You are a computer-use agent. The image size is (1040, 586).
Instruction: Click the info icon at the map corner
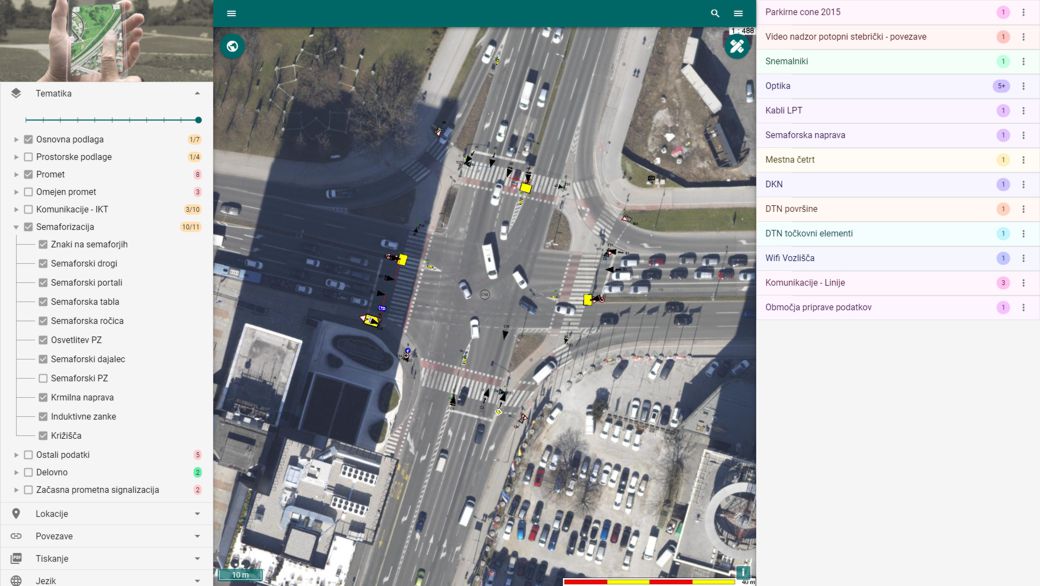743,573
